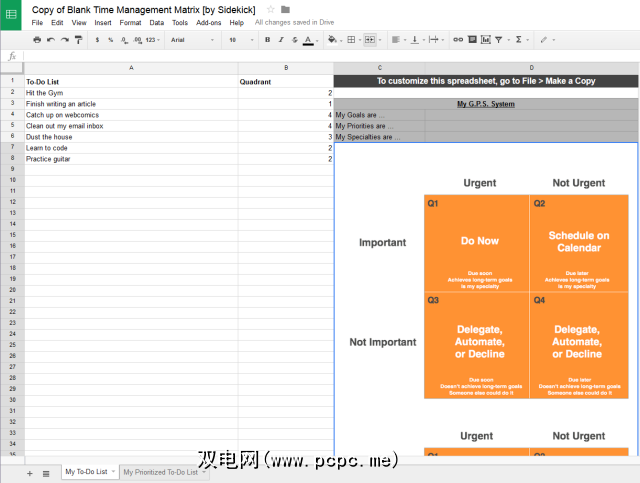This screenshot has width=640, height=483.
Task: Open the text color picker
Action: [x=307, y=40]
